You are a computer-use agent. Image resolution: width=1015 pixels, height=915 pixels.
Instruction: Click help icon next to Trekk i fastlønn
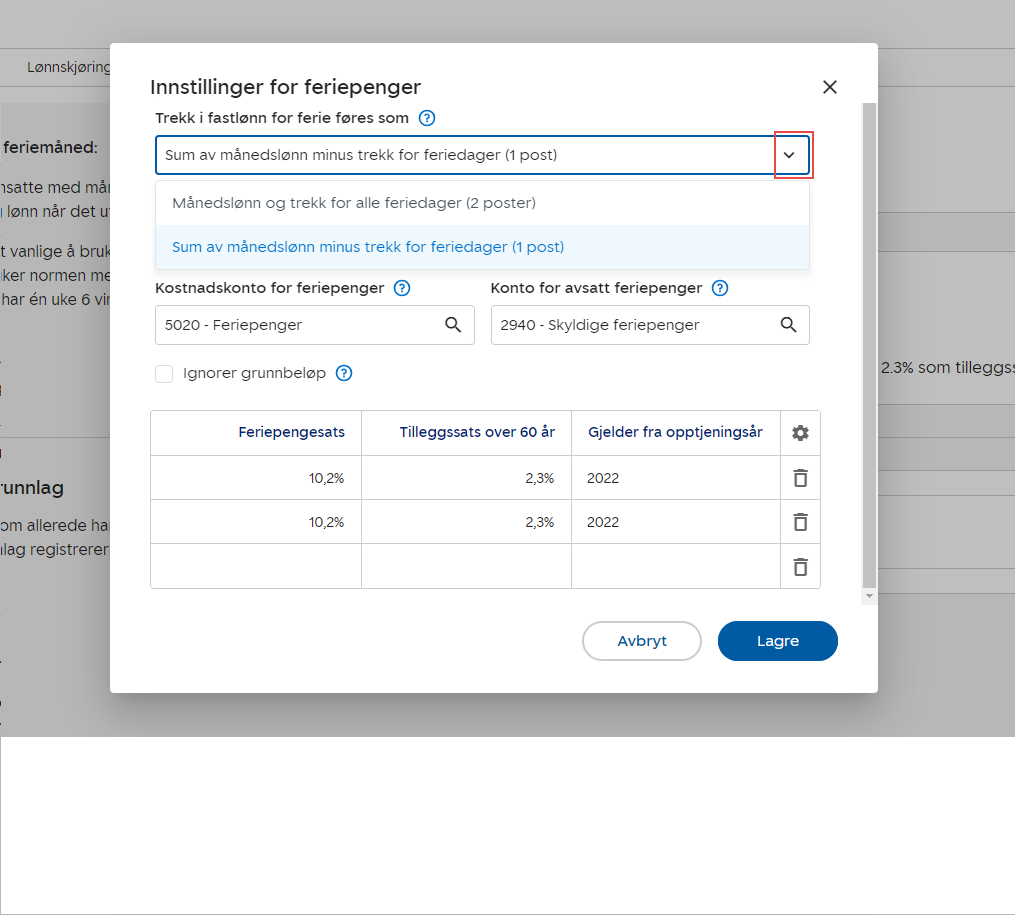pos(427,118)
